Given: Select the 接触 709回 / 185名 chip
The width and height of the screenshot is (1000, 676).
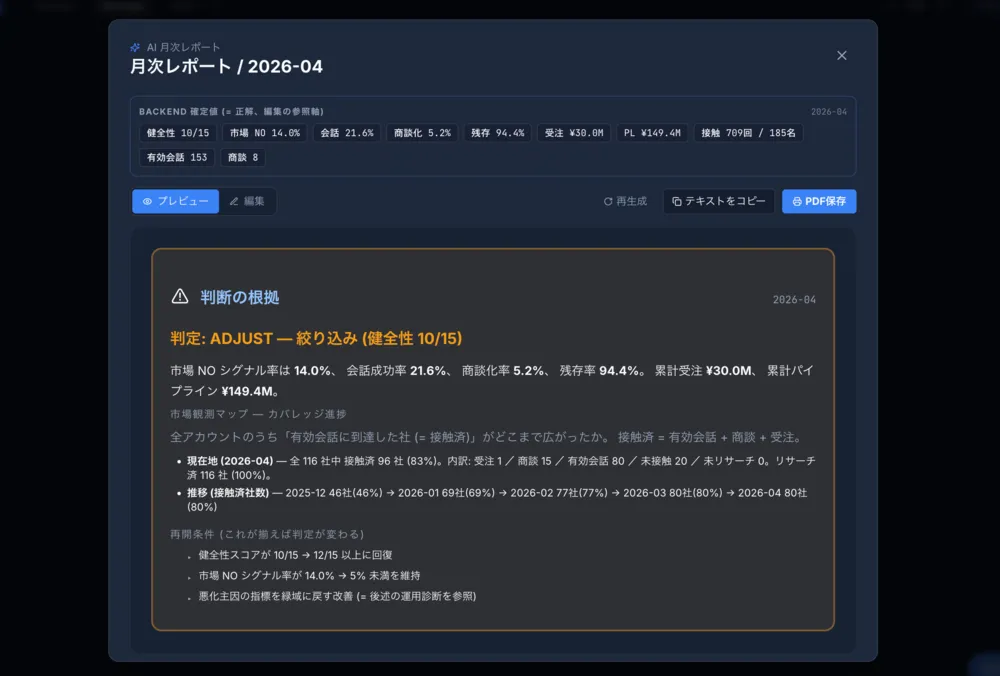Looking at the screenshot, I should click(x=748, y=133).
